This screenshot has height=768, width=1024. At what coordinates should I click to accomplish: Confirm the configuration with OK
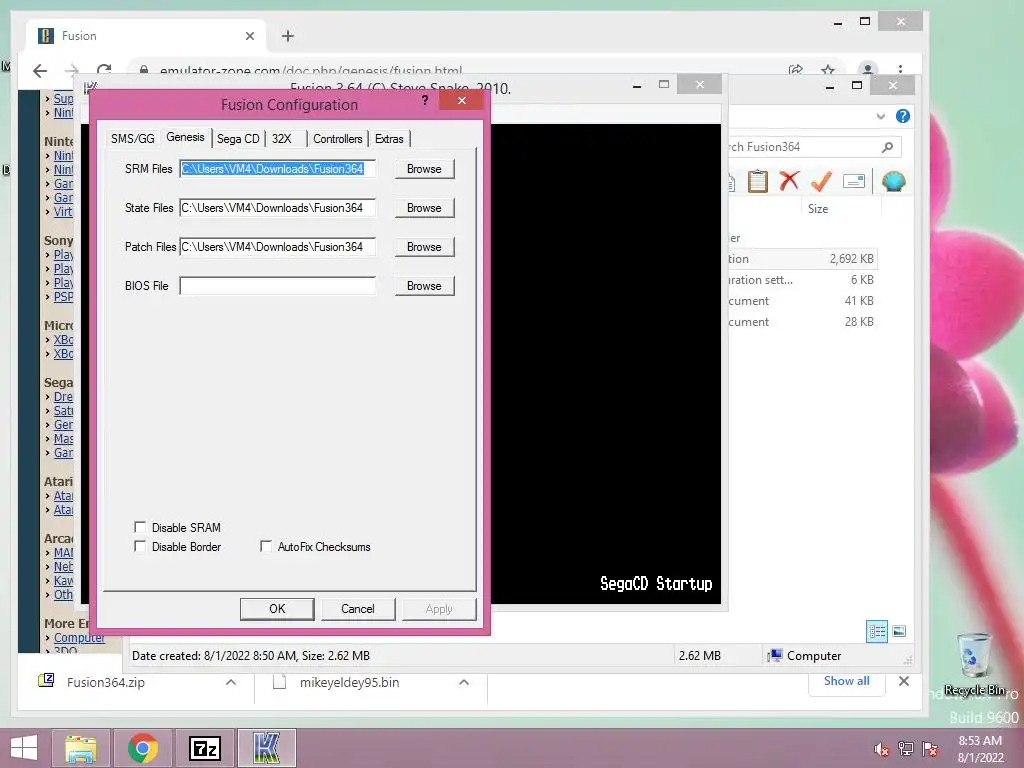point(277,609)
